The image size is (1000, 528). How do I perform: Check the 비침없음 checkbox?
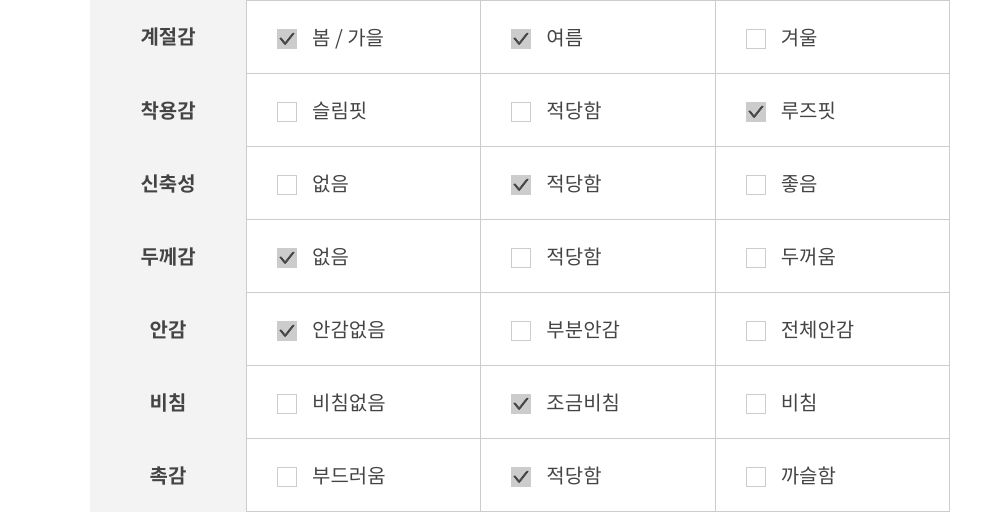point(287,404)
